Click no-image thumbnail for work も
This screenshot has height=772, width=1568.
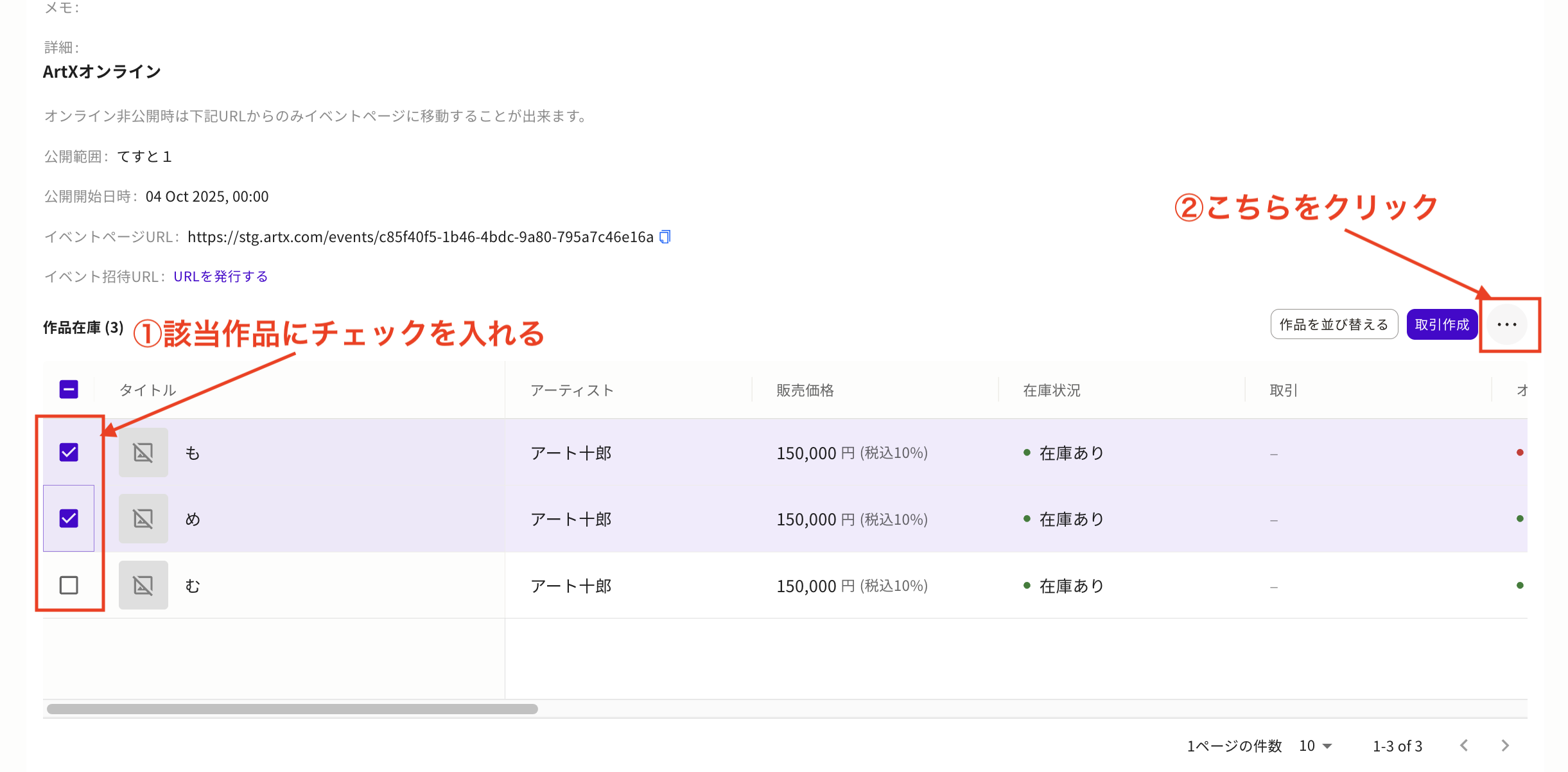143,453
